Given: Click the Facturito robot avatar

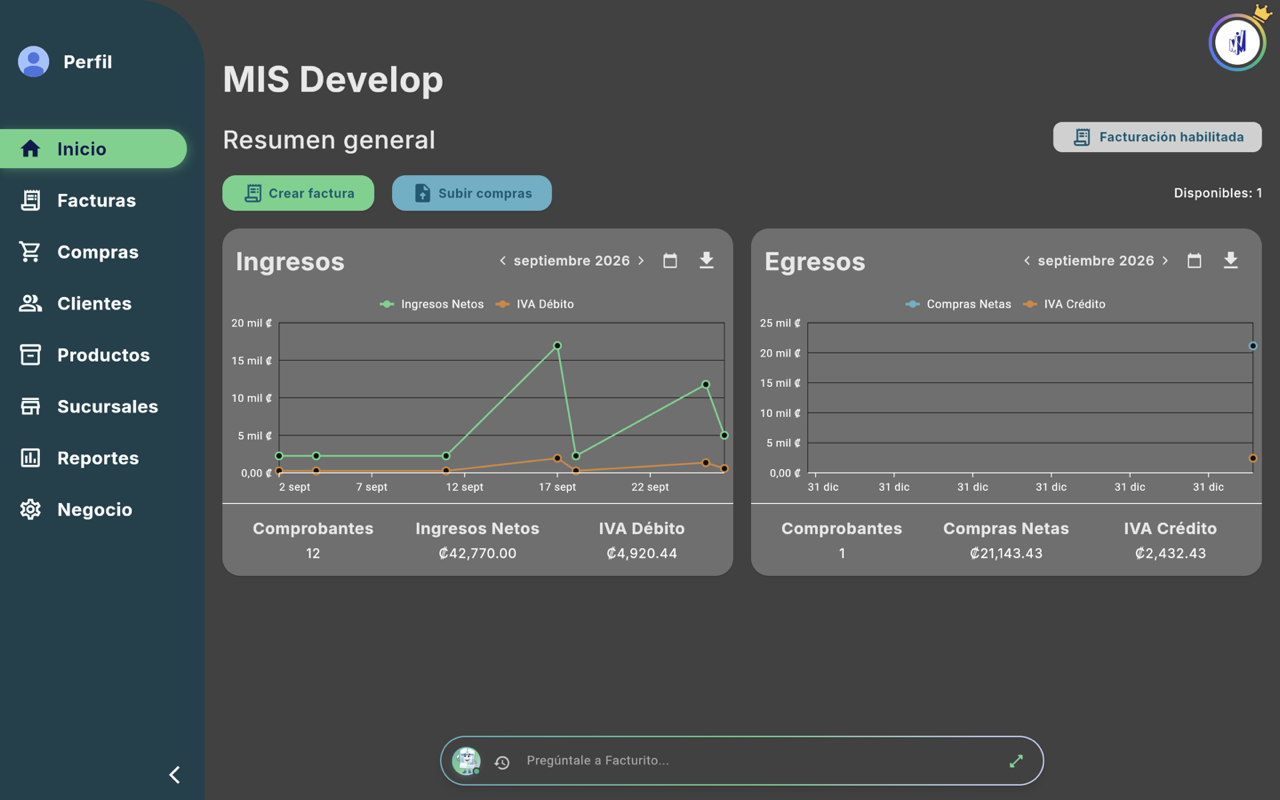Looking at the screenshot, I should [x=466, y=761].
